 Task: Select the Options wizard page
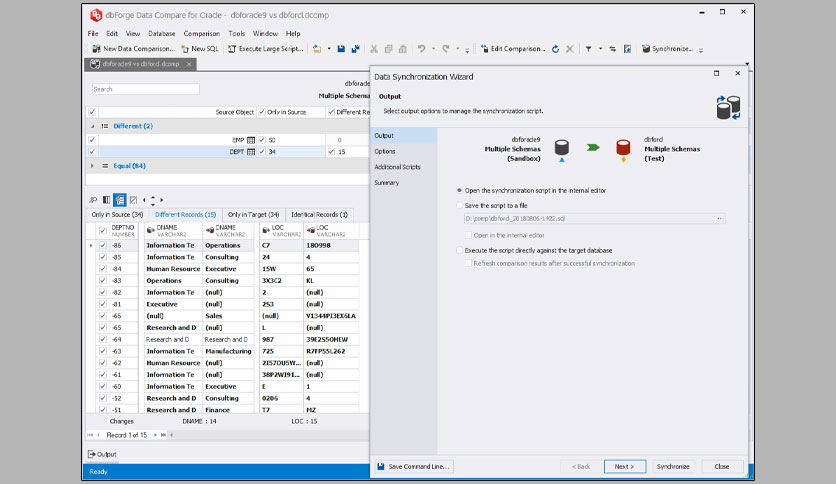(x=385, y=151)
